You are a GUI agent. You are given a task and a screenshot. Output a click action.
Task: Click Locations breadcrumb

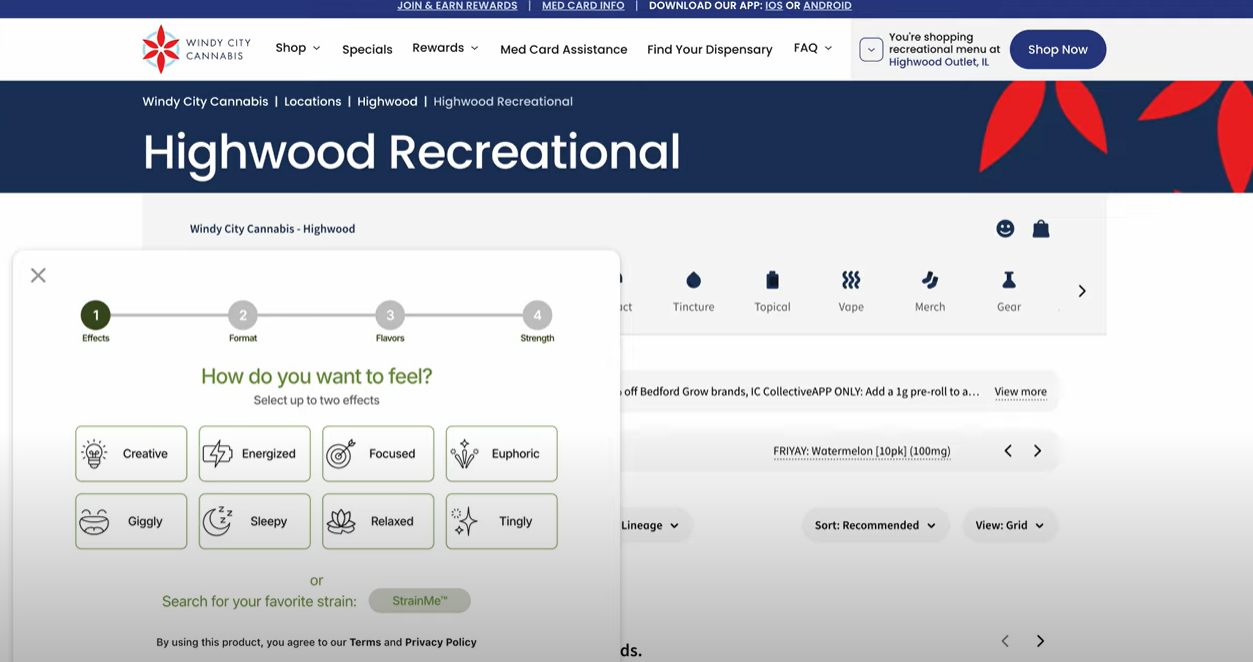[312, 101]
